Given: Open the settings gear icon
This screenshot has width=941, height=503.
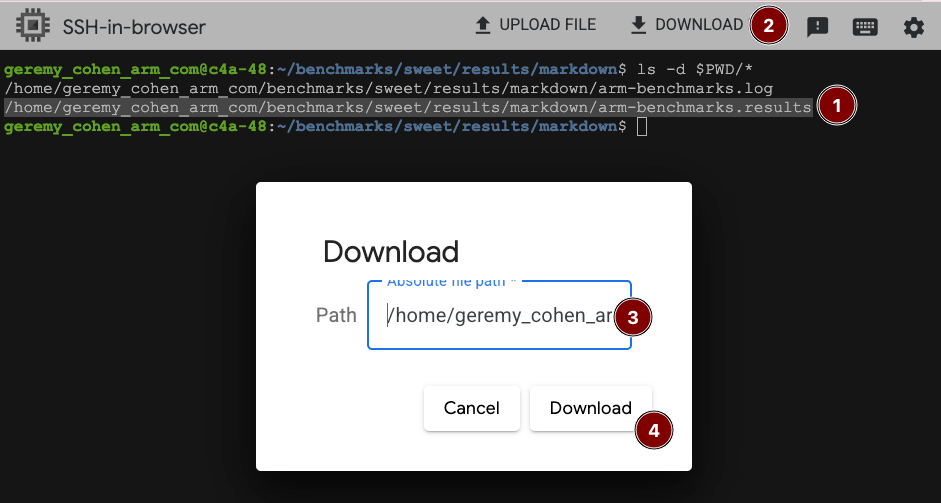Looking at the screenshot, I should click(913, 27).
